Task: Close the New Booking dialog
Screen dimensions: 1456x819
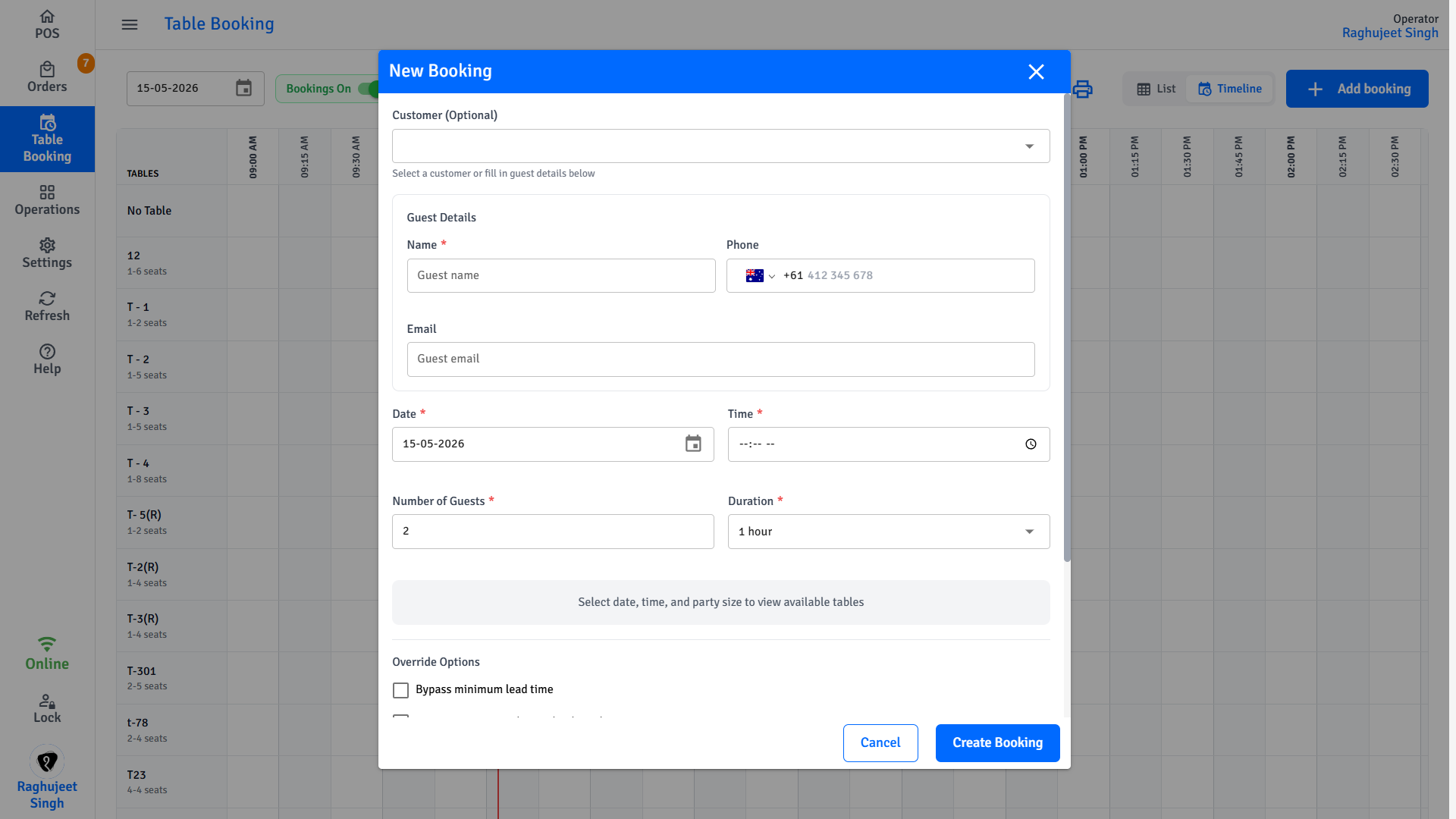Action: tap(1036, 71)
